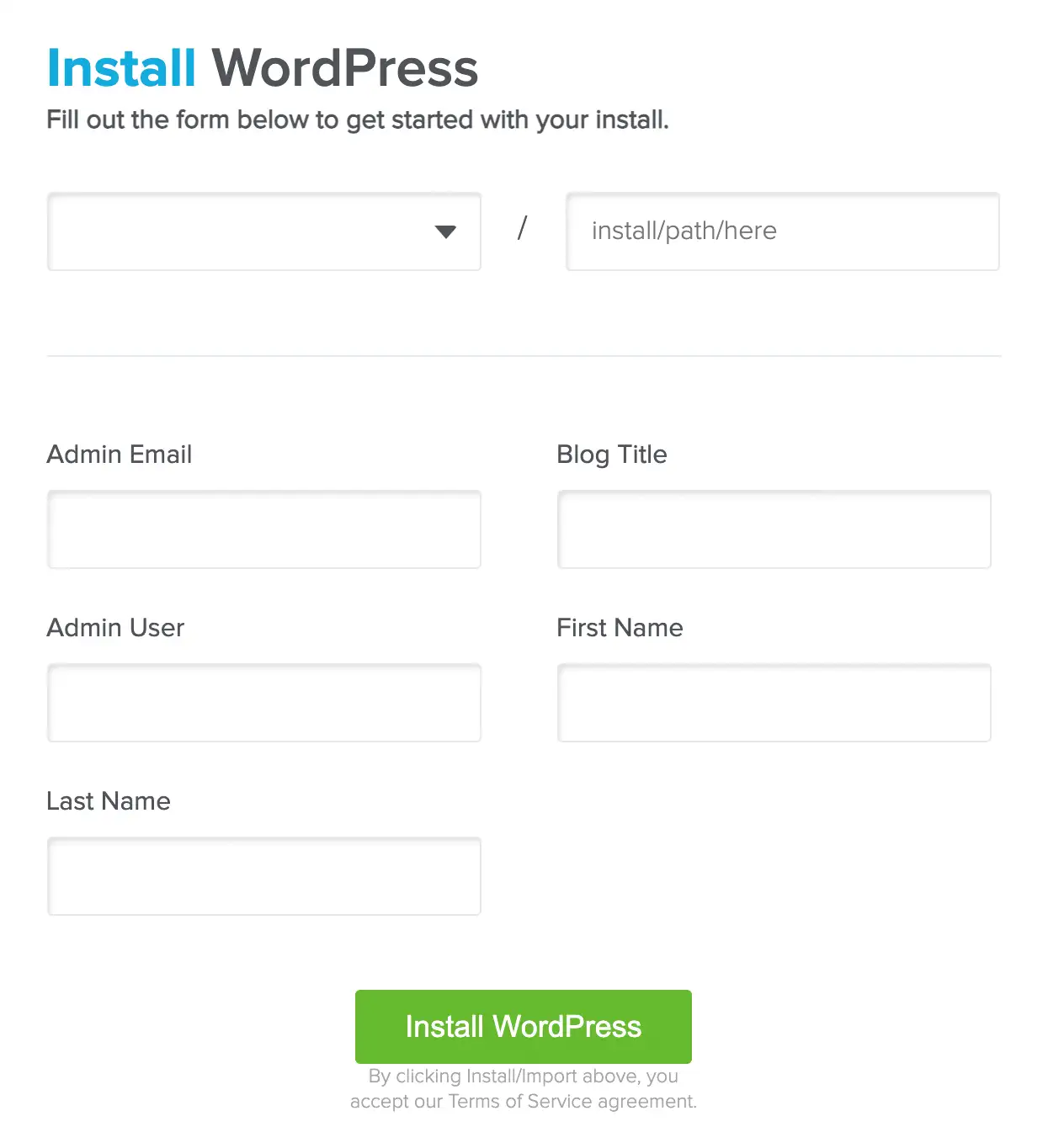This screenshot has height=1143, width=1064.
Task: Click the Admin Email field label
Action: (120, 455)
